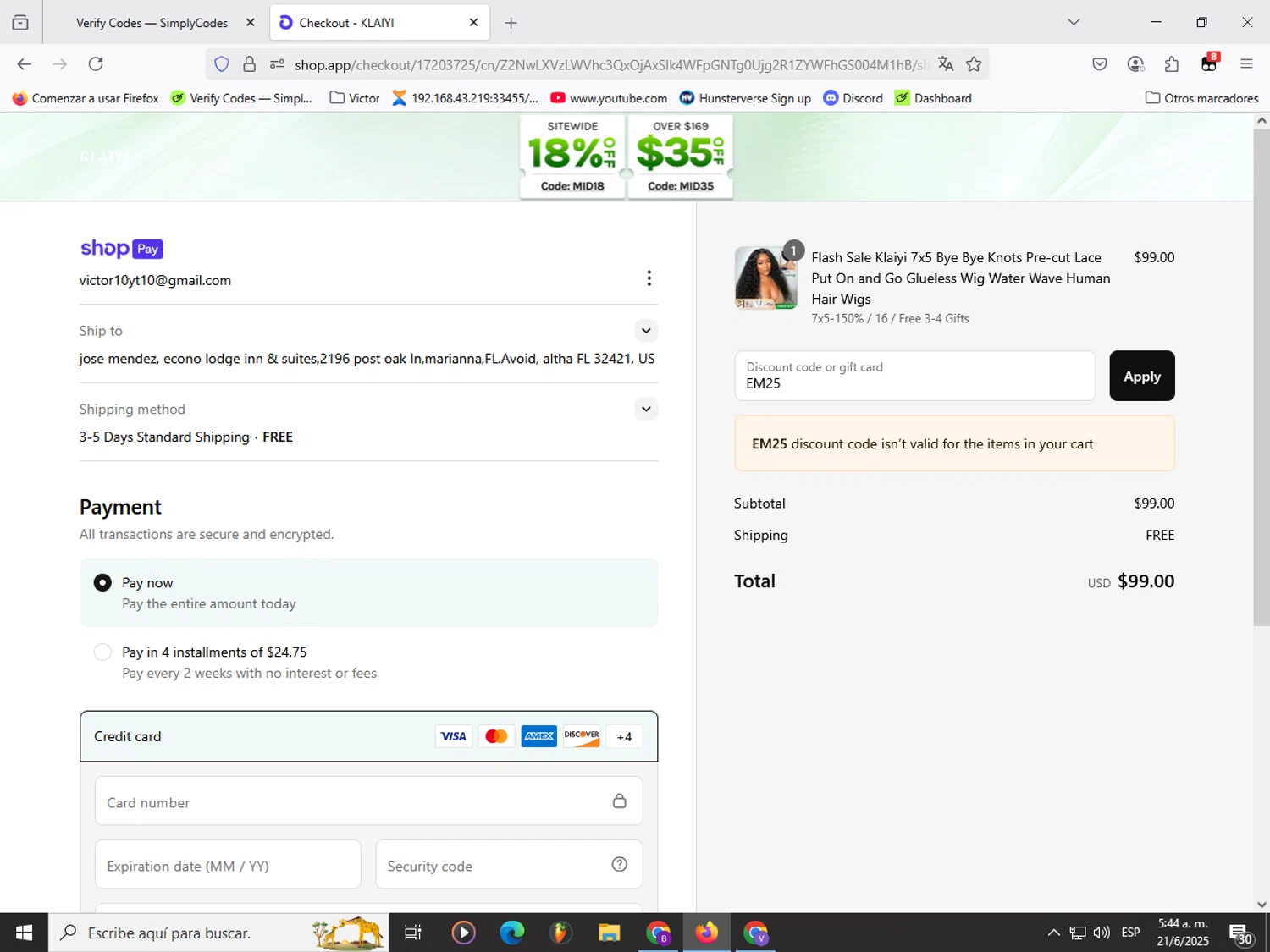Click the Card number field
Screen dimensions: 1270x952
click(368, 801)
